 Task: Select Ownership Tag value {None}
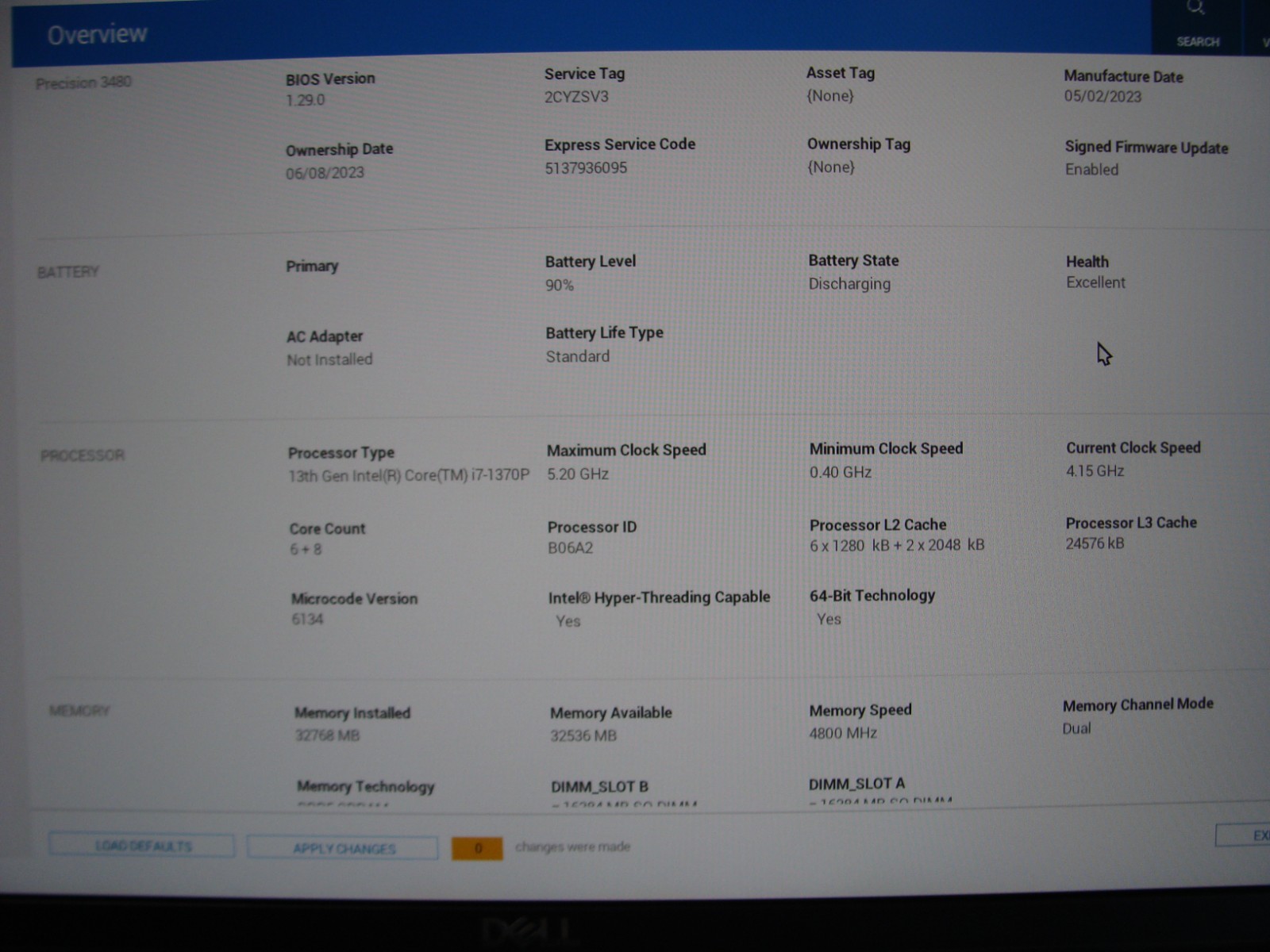(x=831, y=167)
